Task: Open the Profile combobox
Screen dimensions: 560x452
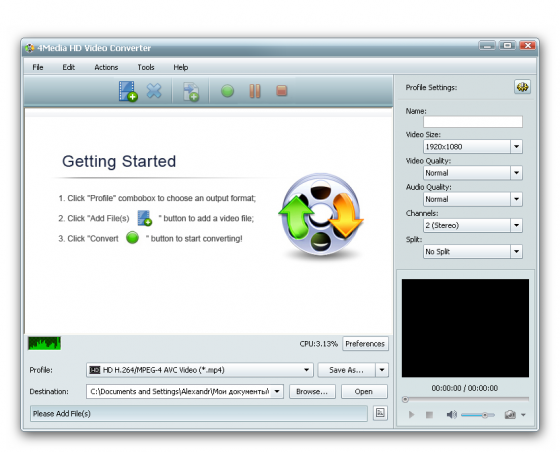Action: click(200, 370)
